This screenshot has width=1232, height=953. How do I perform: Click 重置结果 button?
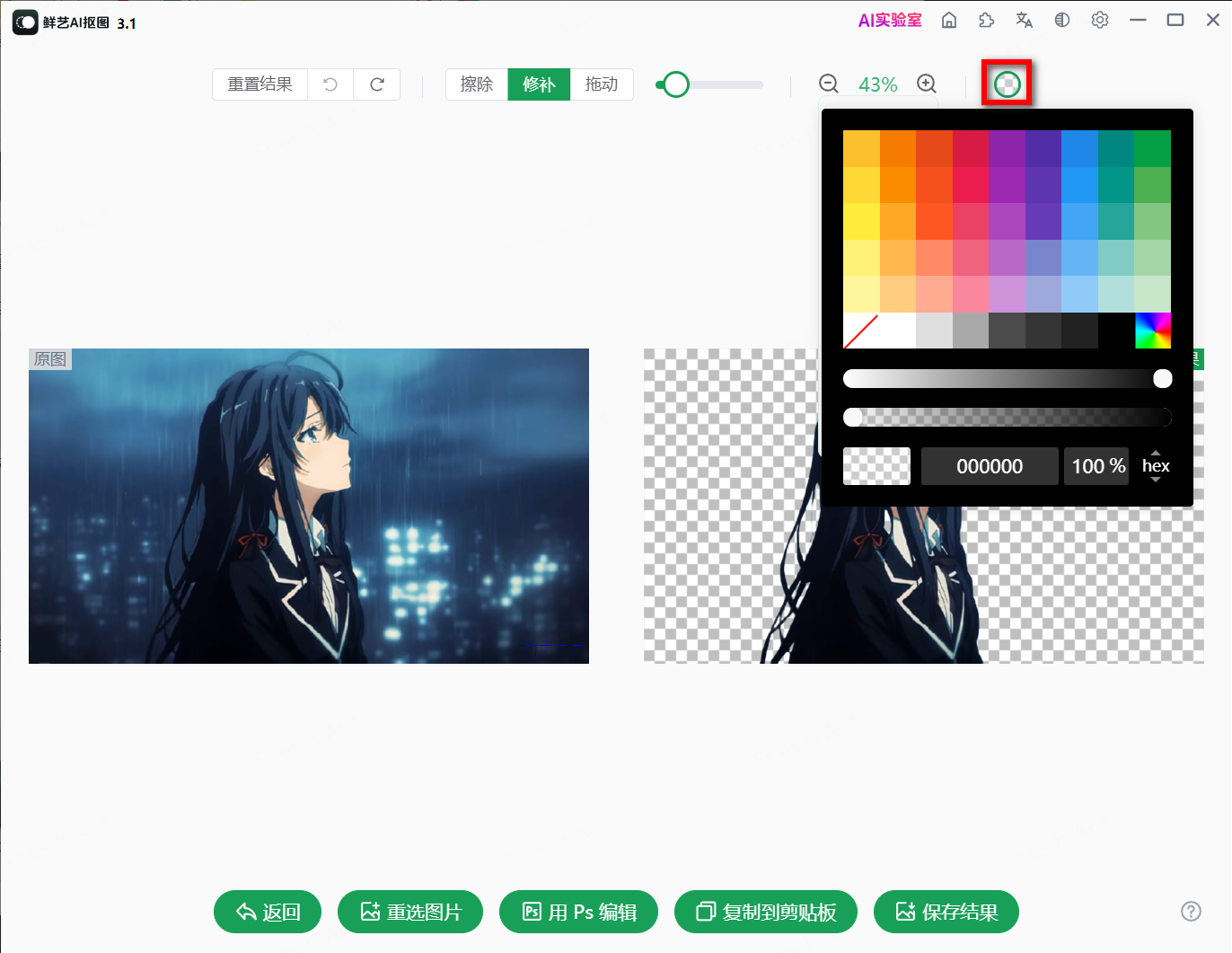(x=260, y=84)
